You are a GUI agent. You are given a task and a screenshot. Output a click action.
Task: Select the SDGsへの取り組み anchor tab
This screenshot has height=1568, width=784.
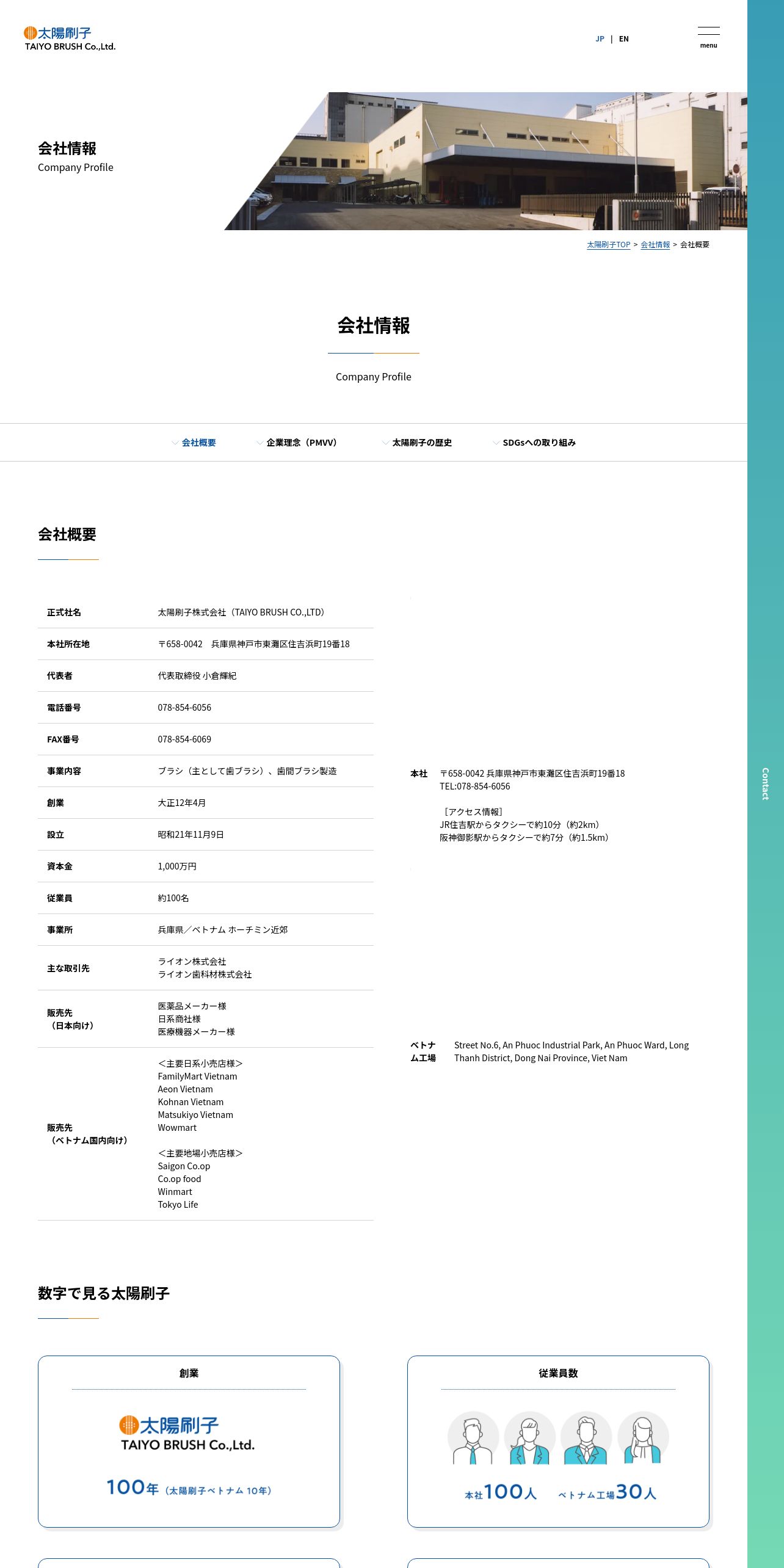point(539,443)
